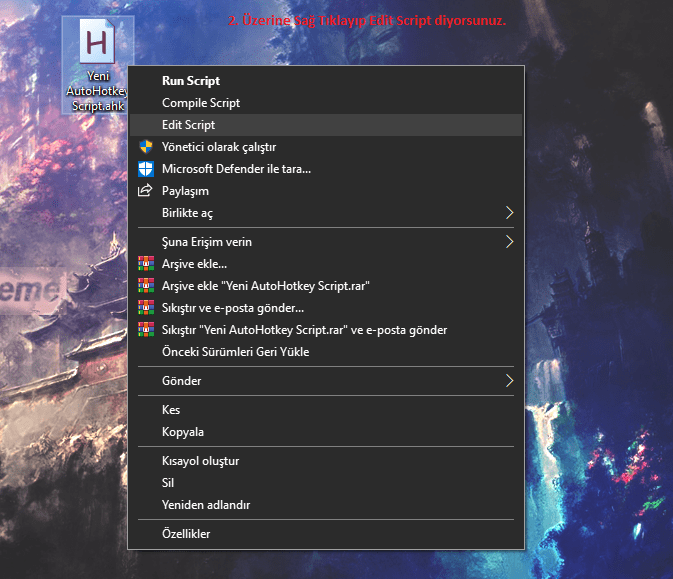Click the shield icon beside Yönetici olarak çalıştır
This screenshot has width=673, height=579.
click(x=146, y=147)
